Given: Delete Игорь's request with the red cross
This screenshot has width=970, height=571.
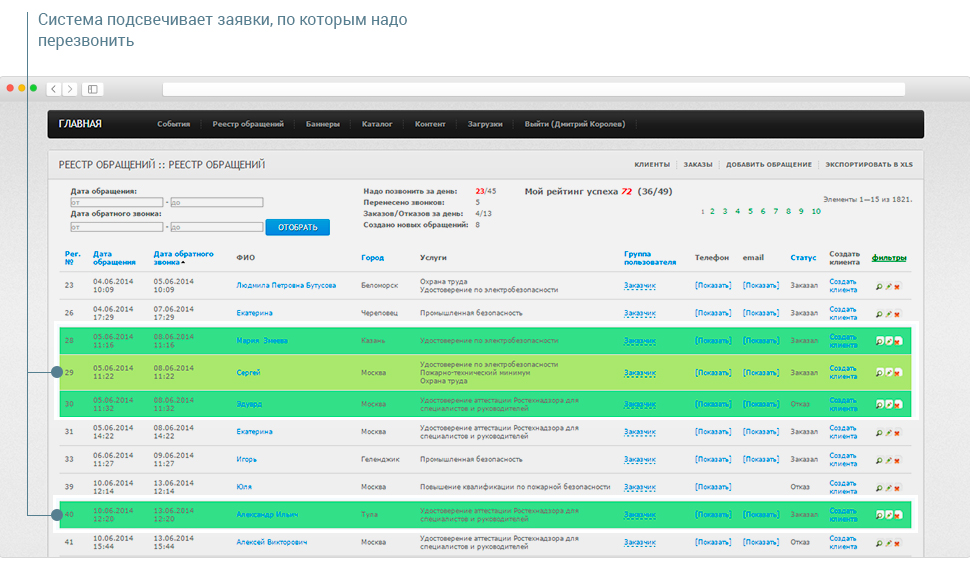Looking at the screenshot, I should coord(897,460).
